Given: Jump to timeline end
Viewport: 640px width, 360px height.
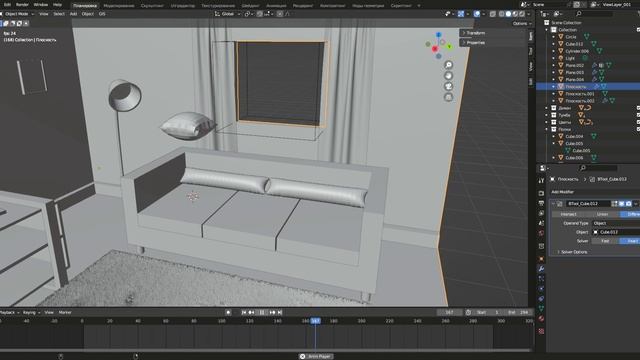Looking at the screenshot, I should click(x=280, y=312).
